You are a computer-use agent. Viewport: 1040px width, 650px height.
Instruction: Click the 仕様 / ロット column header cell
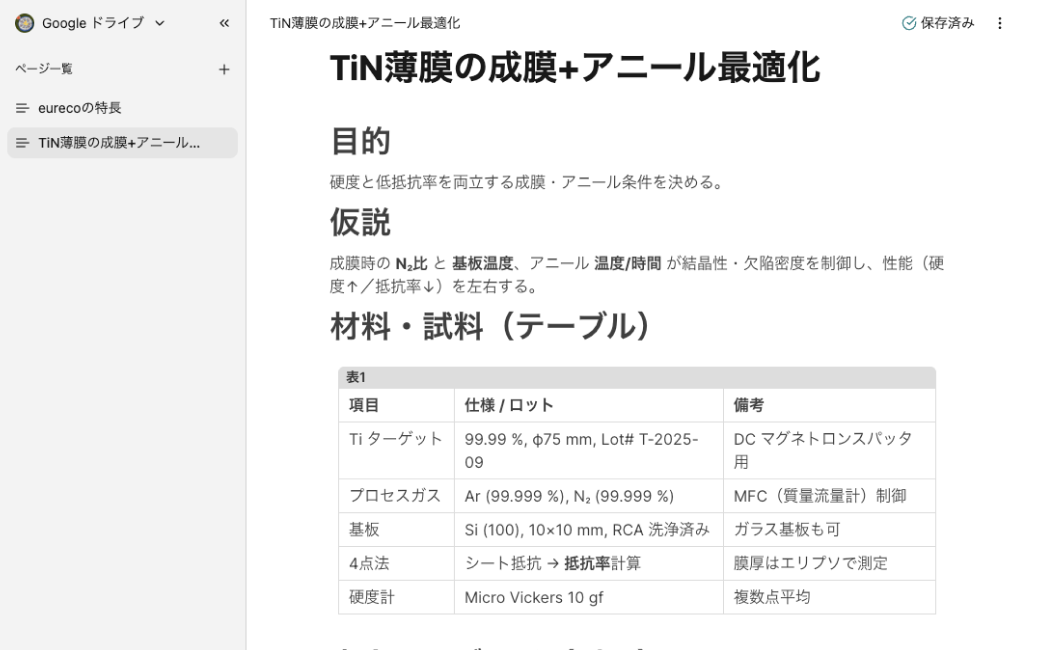509,405
